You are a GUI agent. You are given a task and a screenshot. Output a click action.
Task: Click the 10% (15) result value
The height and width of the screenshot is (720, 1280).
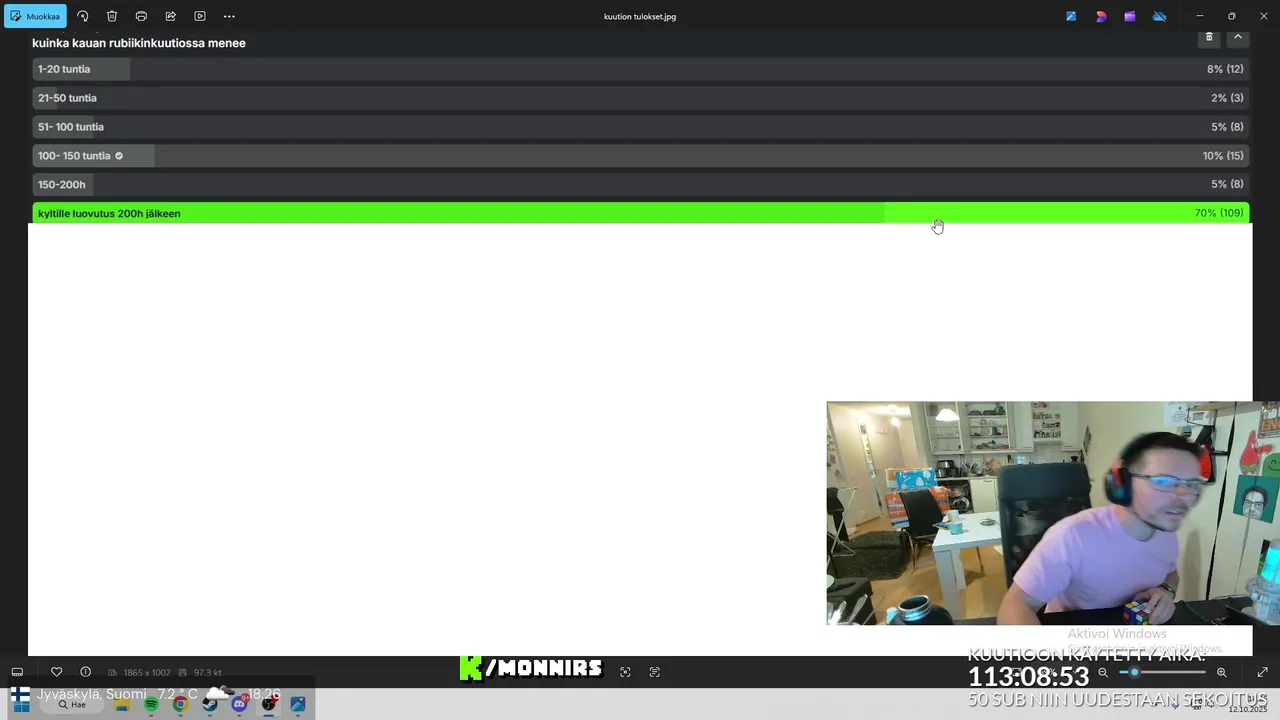click(x=1223, y=156)
